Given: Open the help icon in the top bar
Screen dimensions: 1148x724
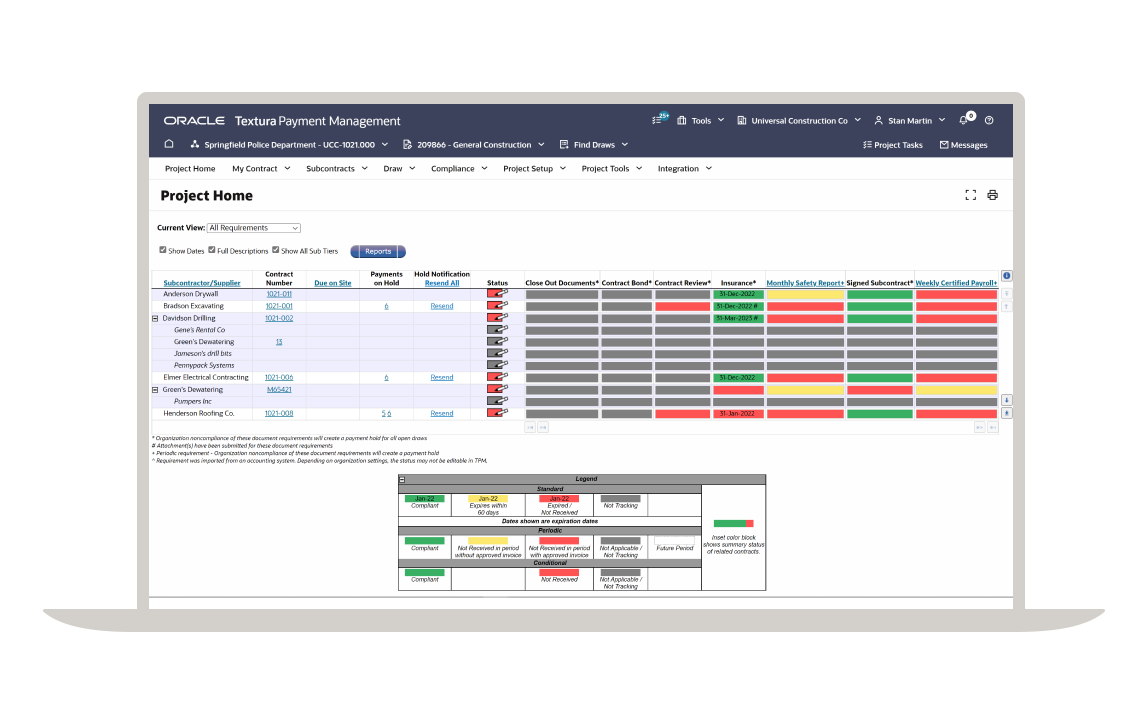Looking at the screenshot, I should (x=988, y=119).
